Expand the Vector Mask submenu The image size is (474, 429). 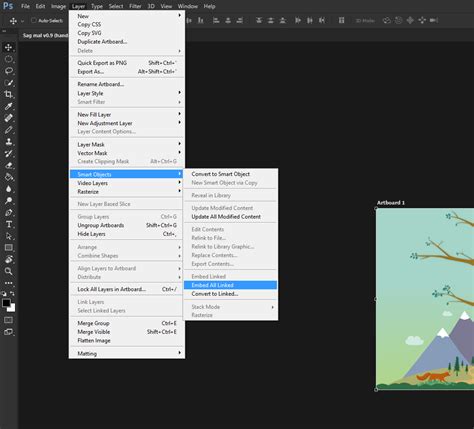pyautogui.click(x=127, y=153)
